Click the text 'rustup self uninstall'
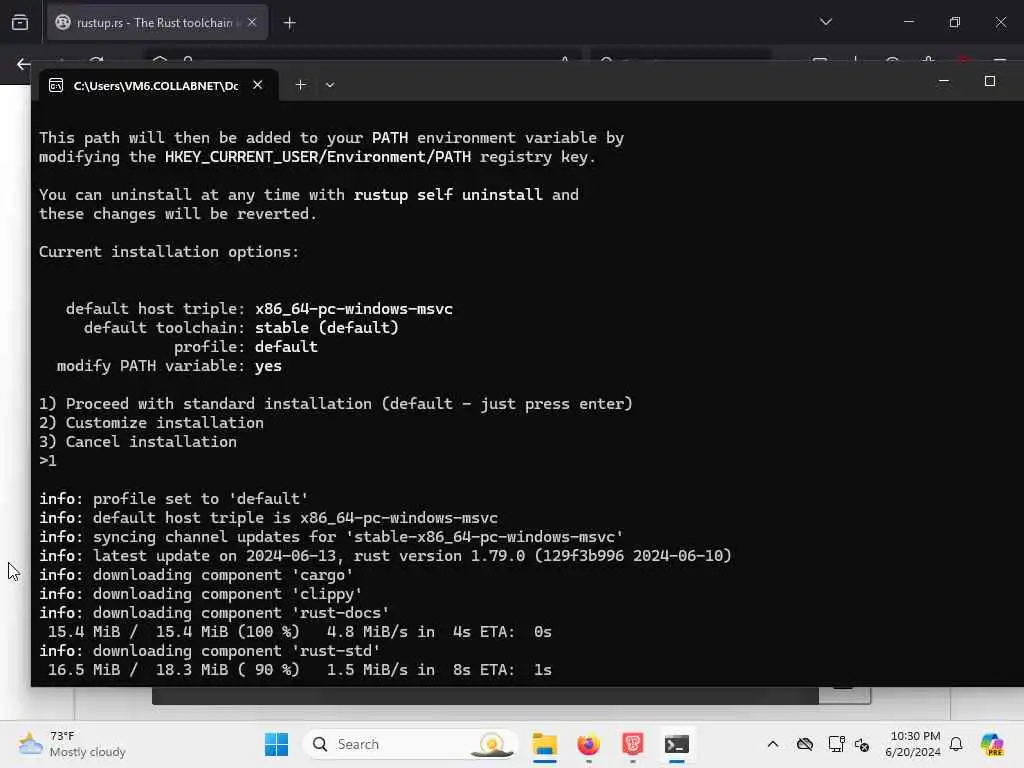The image size is (1024, 768). 447,195
